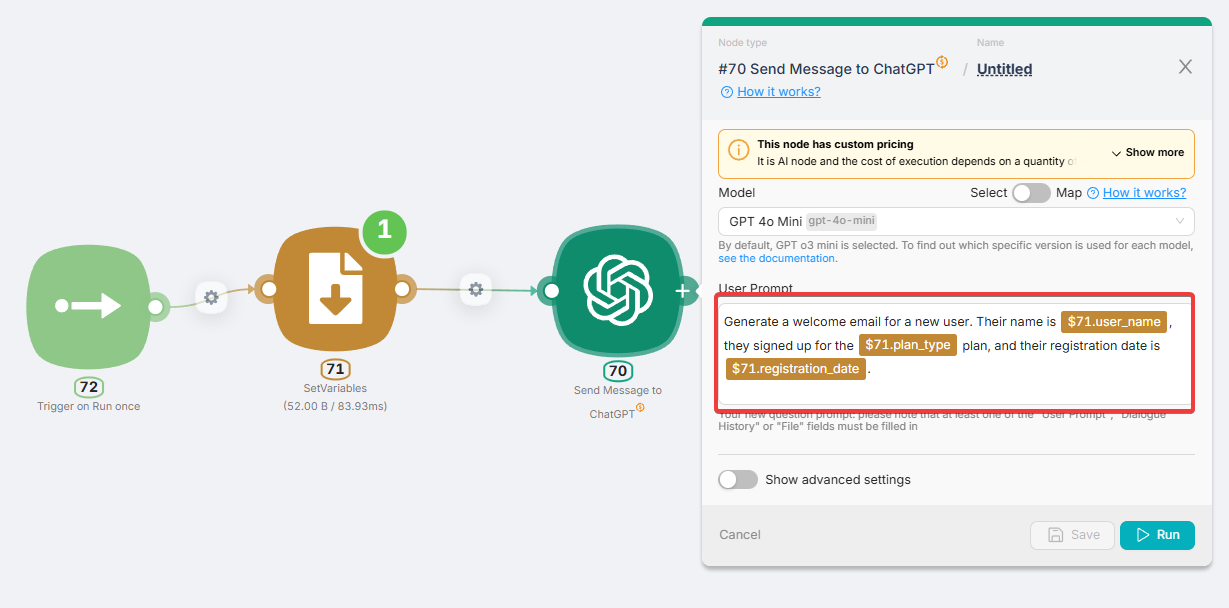Toggle the Select / Map switch
This screenshot has height=608, width=1229.
pyautogui.click(x=1031, y=193)
